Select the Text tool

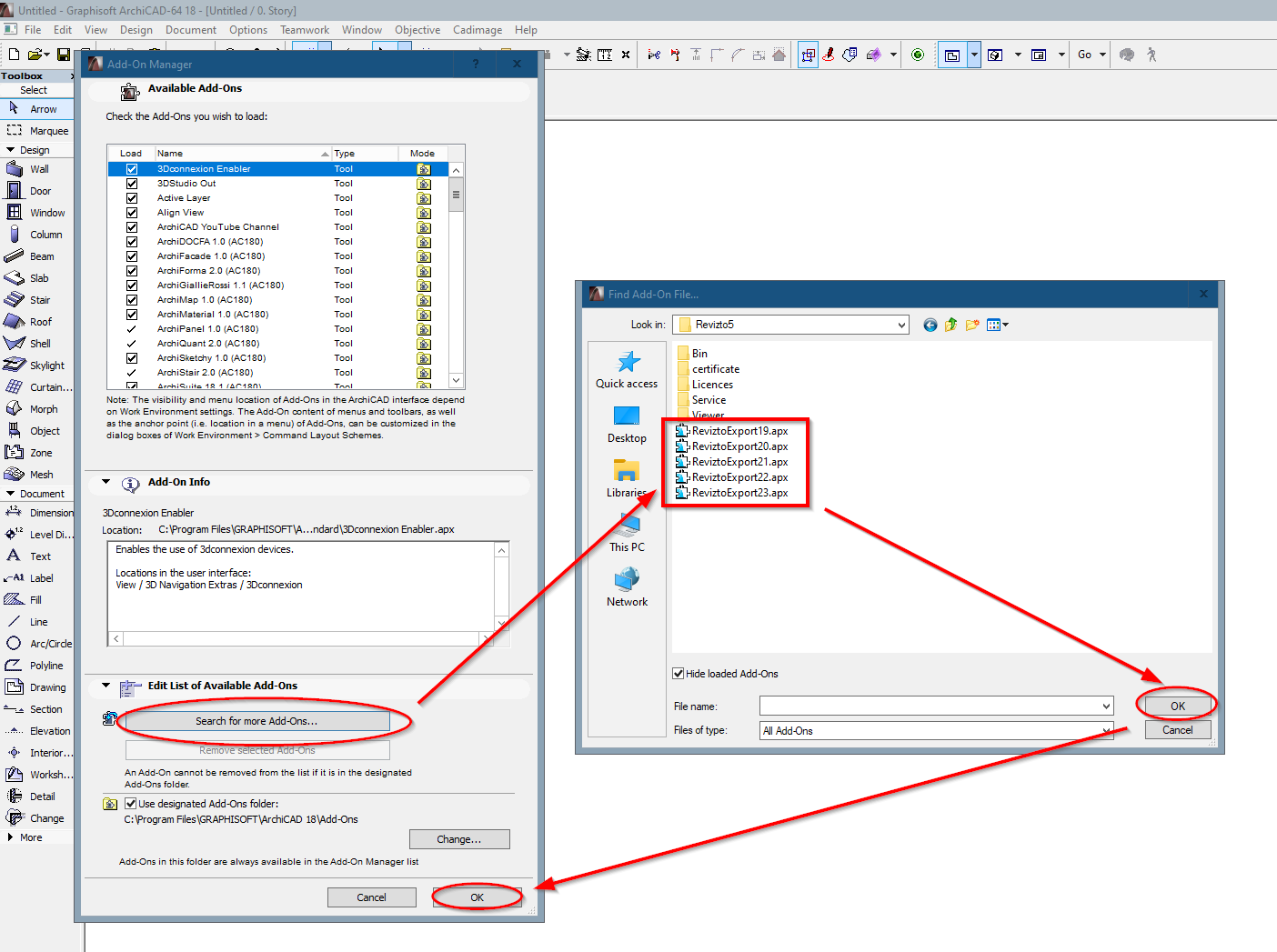pyautogui.click(x=40, y=556)
